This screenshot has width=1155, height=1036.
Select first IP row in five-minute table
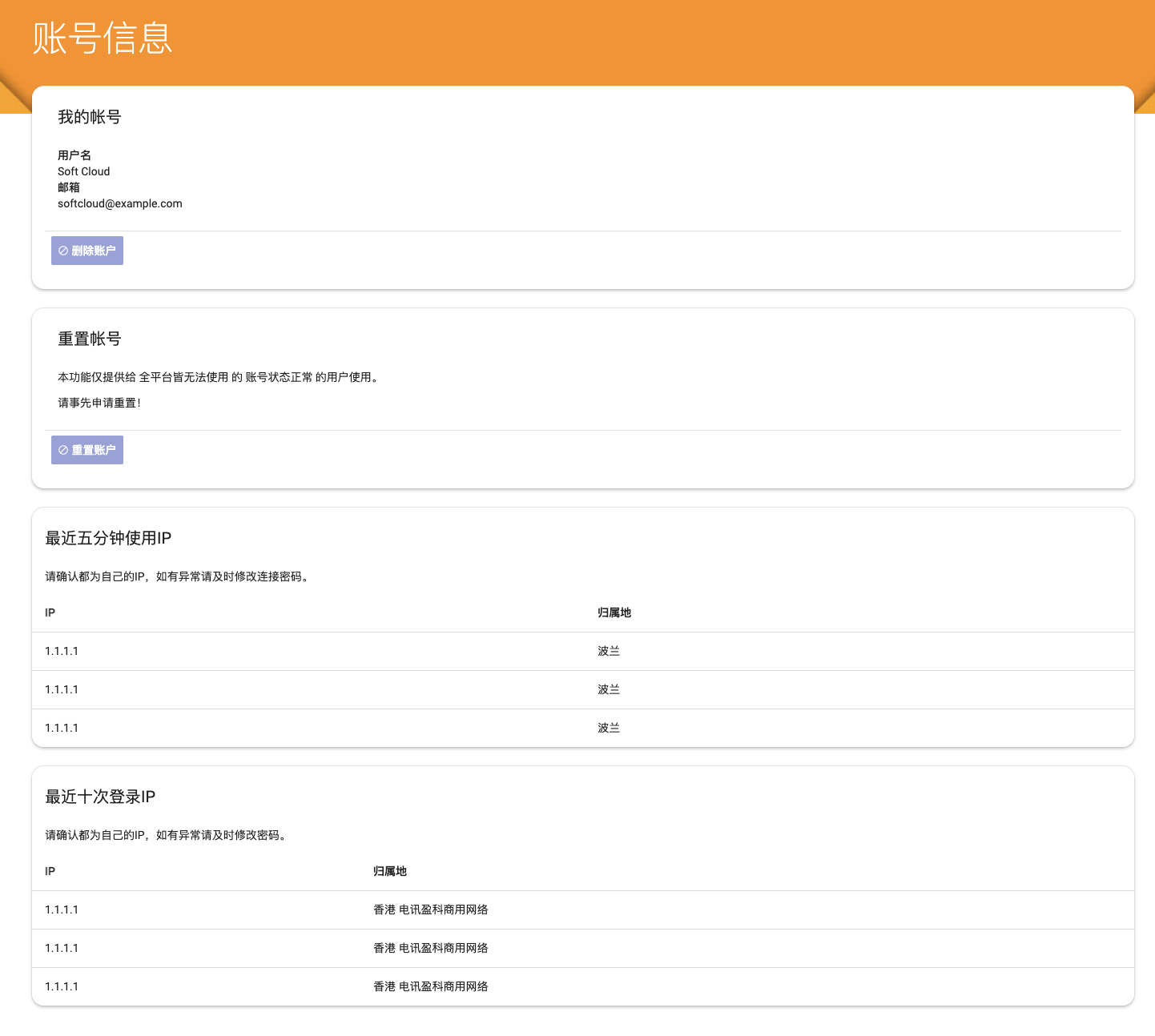[x=62, y=651]
